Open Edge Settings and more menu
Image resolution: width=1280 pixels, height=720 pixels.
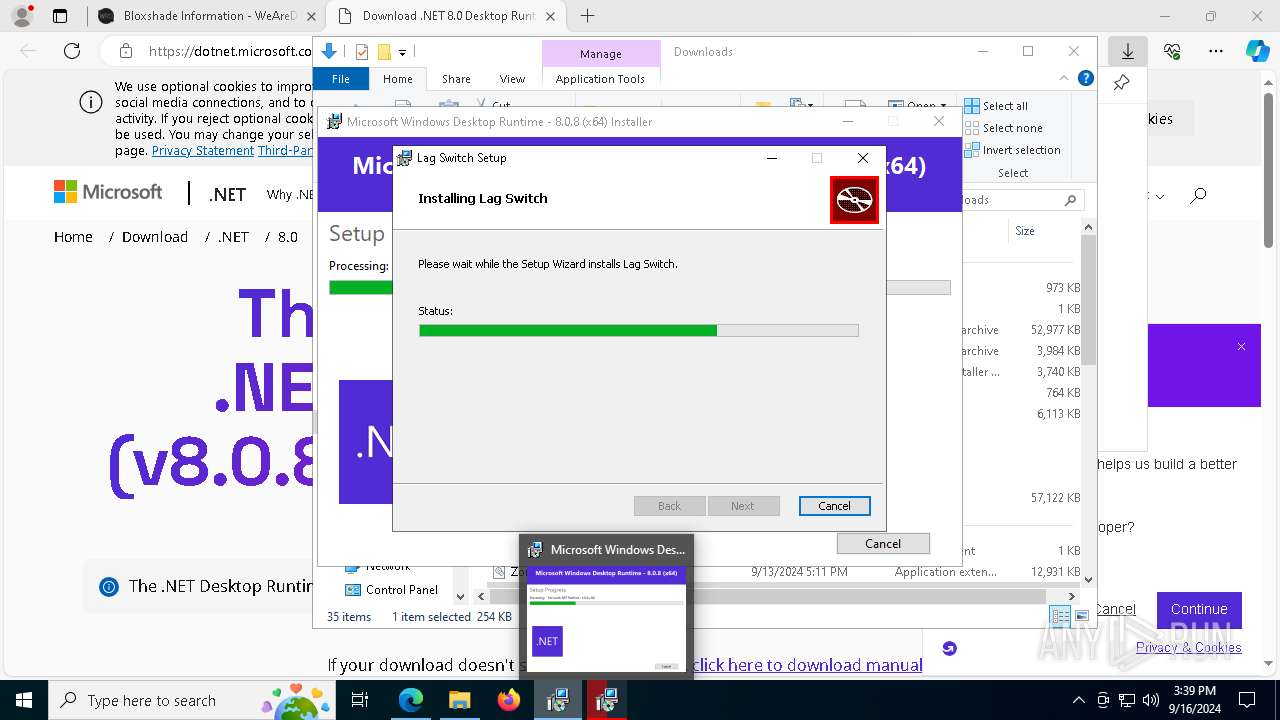click(1215, 51)
